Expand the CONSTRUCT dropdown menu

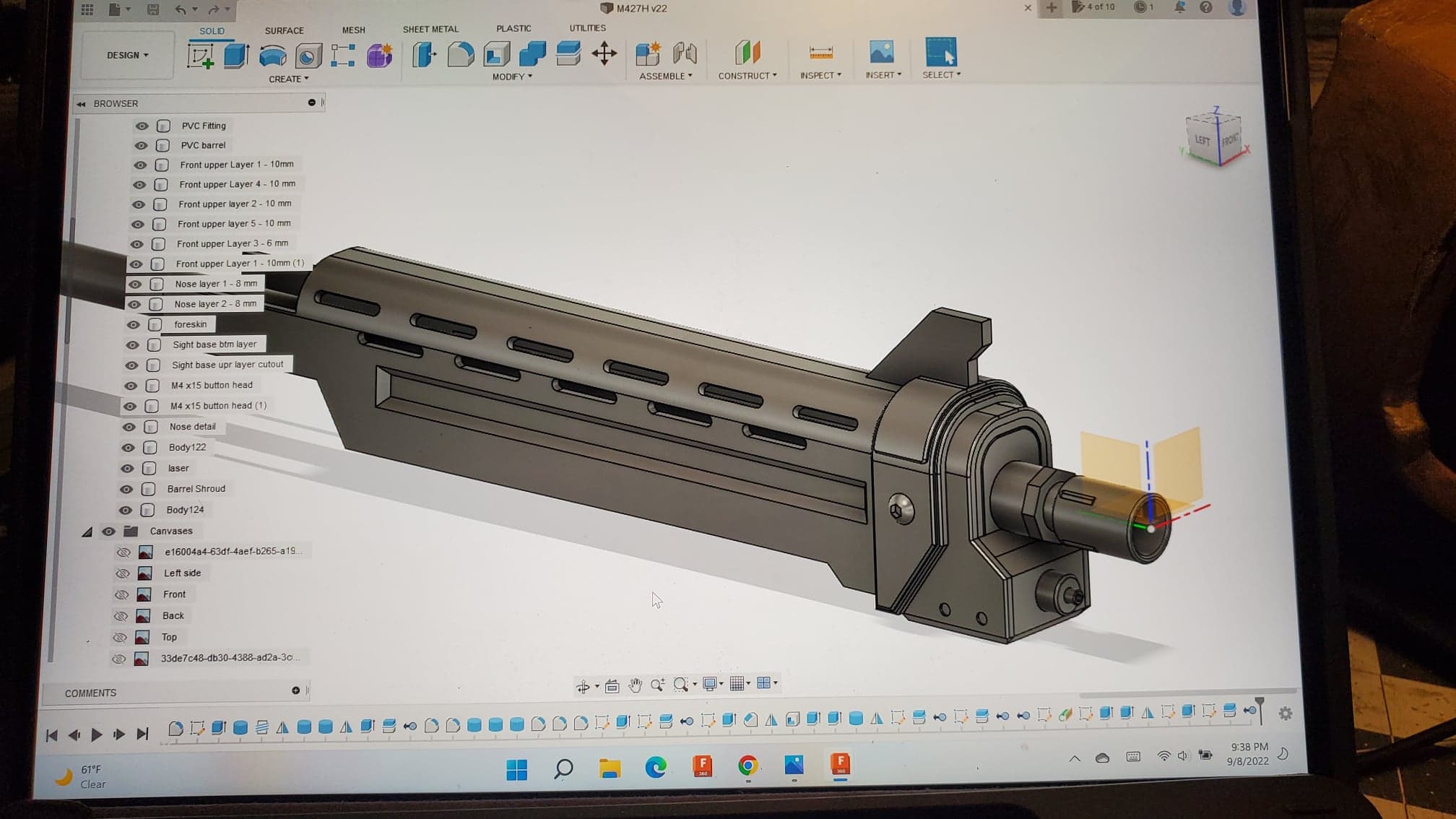click(x=747, y=75)
